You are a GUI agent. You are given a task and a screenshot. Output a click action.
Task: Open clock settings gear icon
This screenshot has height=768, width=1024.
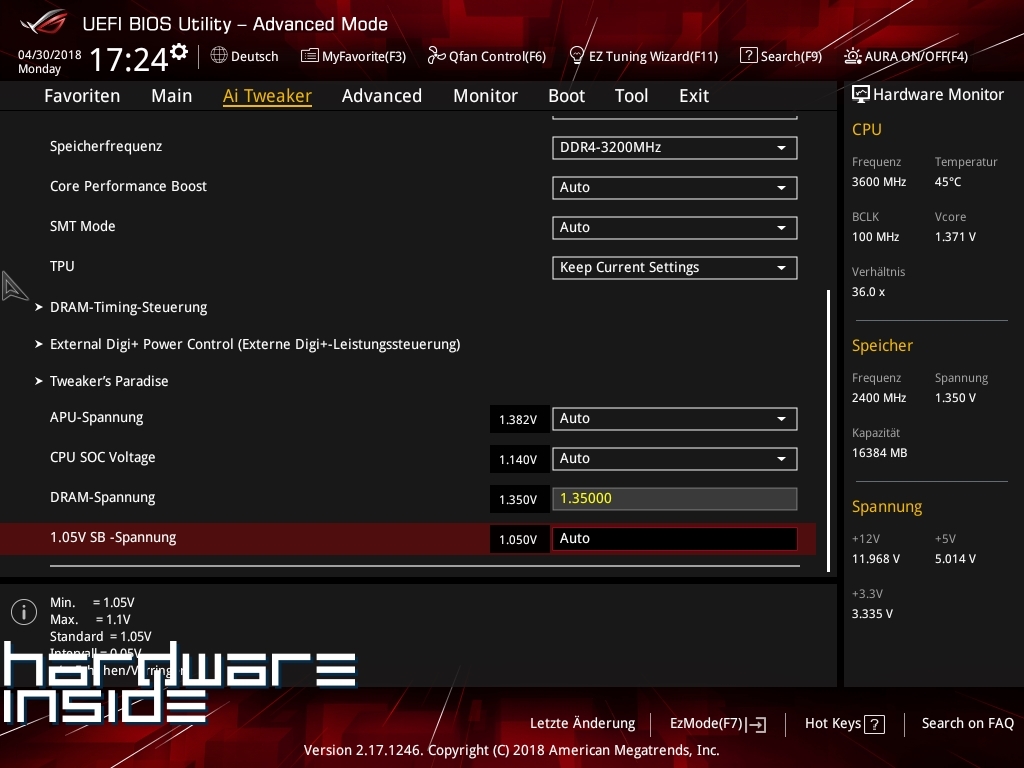[x=179, y=52]
